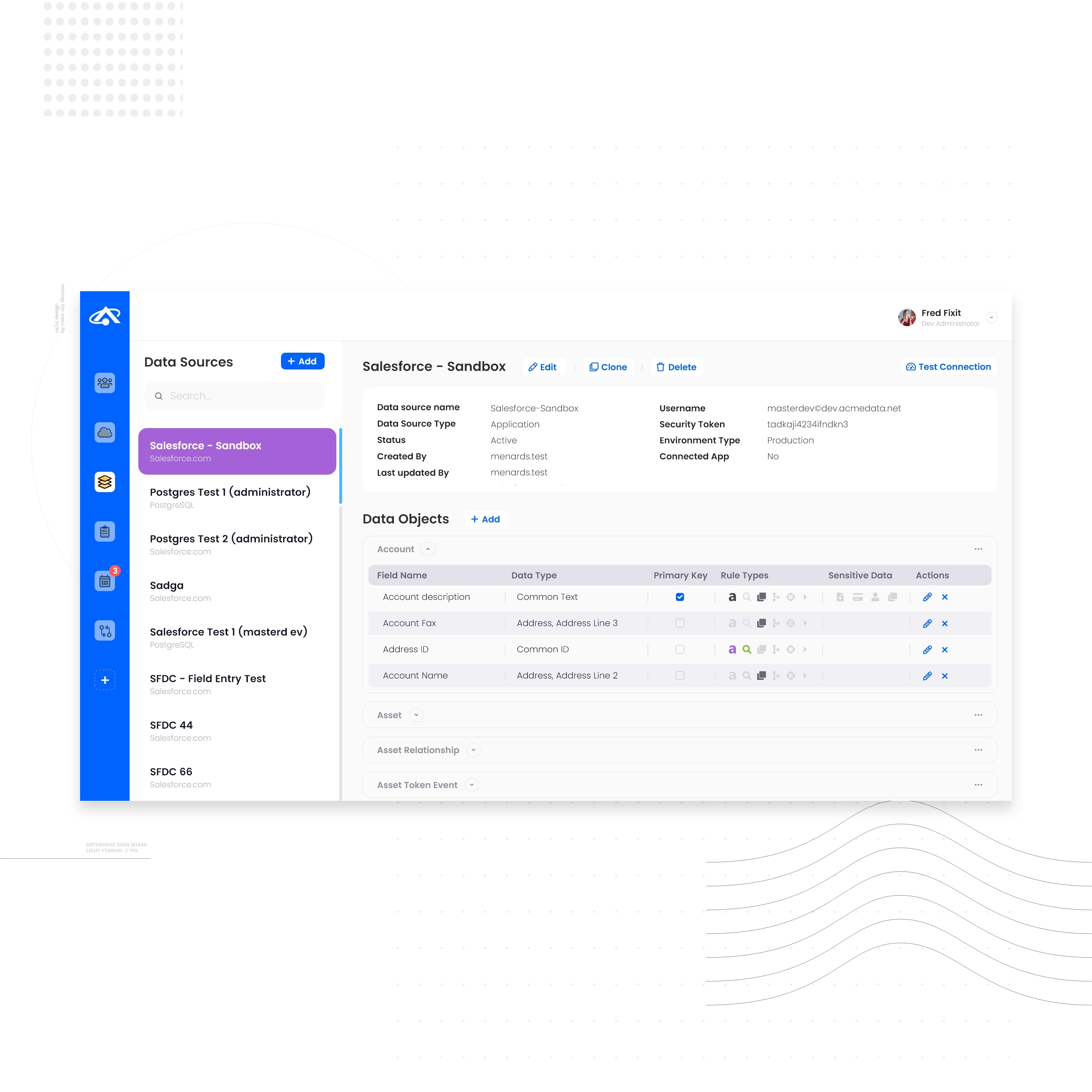Enable Primary Key checkbox for Address ID
Screen dimensions: 1092x1092
(680, 649)
